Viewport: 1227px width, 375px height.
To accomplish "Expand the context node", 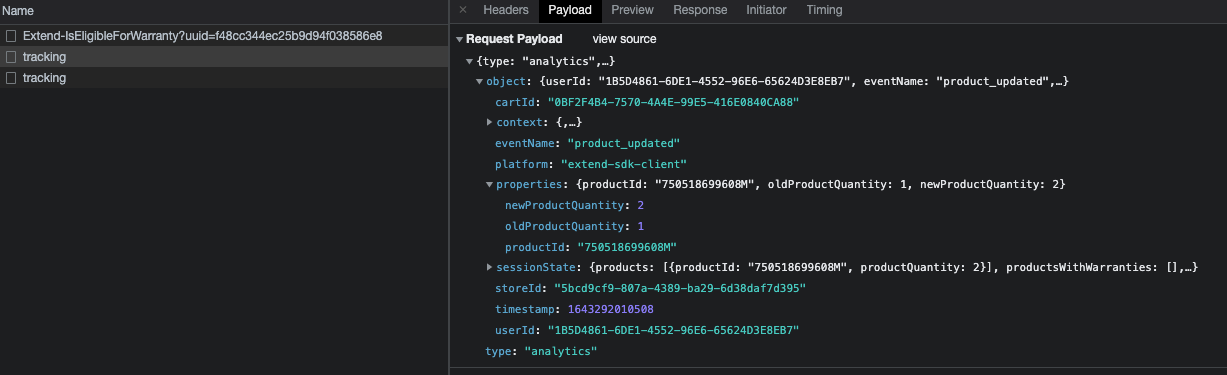I will tap(489, 122).
